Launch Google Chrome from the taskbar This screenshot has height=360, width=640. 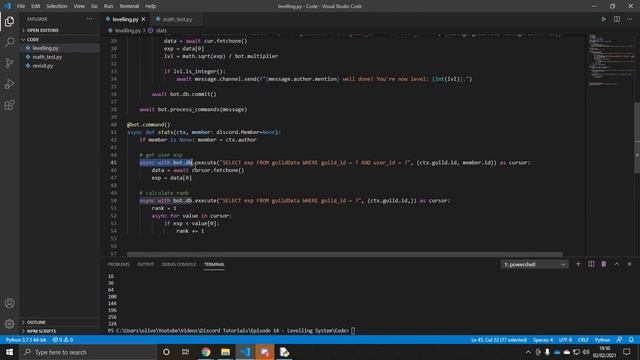pos(206,352)
